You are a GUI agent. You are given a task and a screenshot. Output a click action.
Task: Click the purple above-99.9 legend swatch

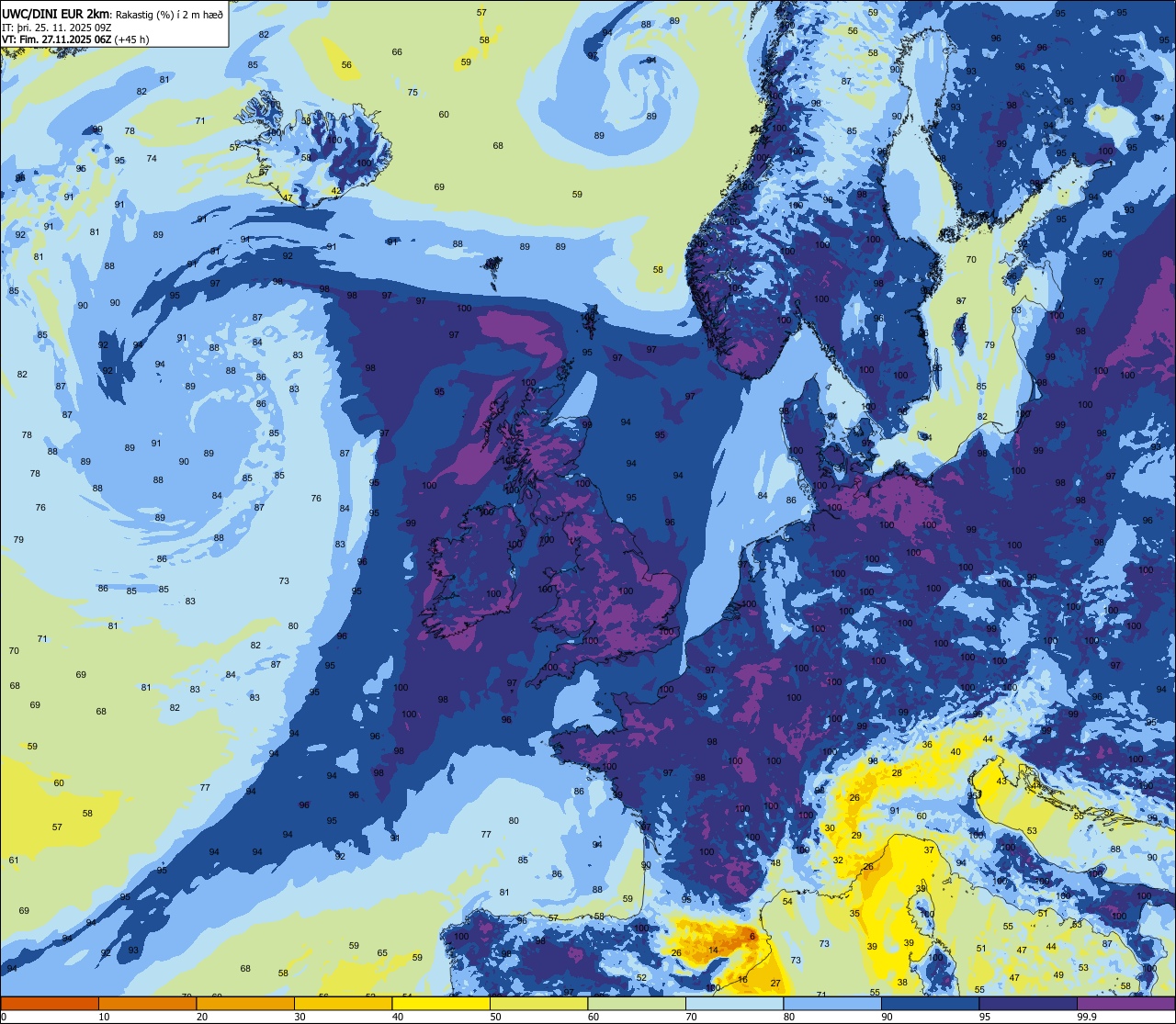click(x=1125, y=1004)
